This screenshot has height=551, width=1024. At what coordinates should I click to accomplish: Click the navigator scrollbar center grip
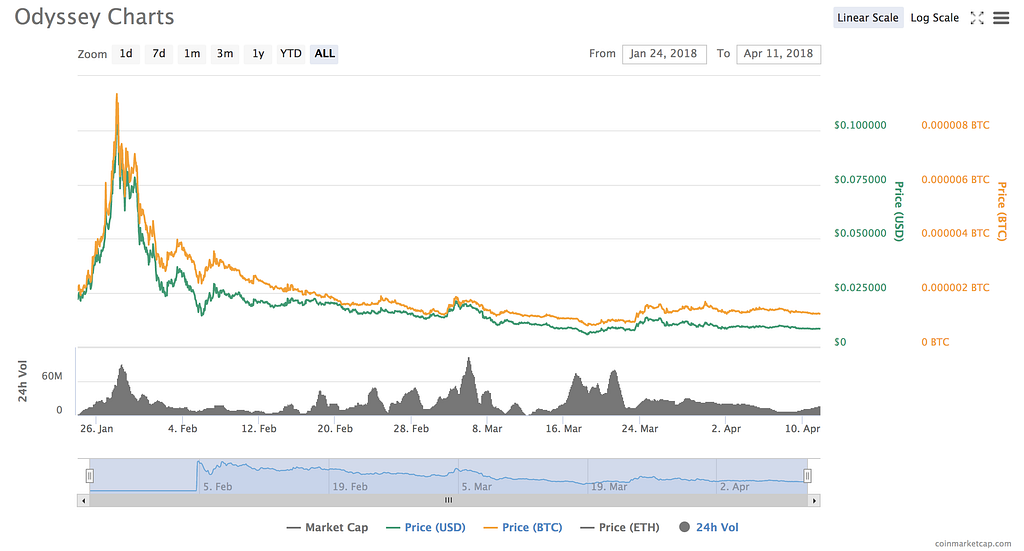click(449, 501)
